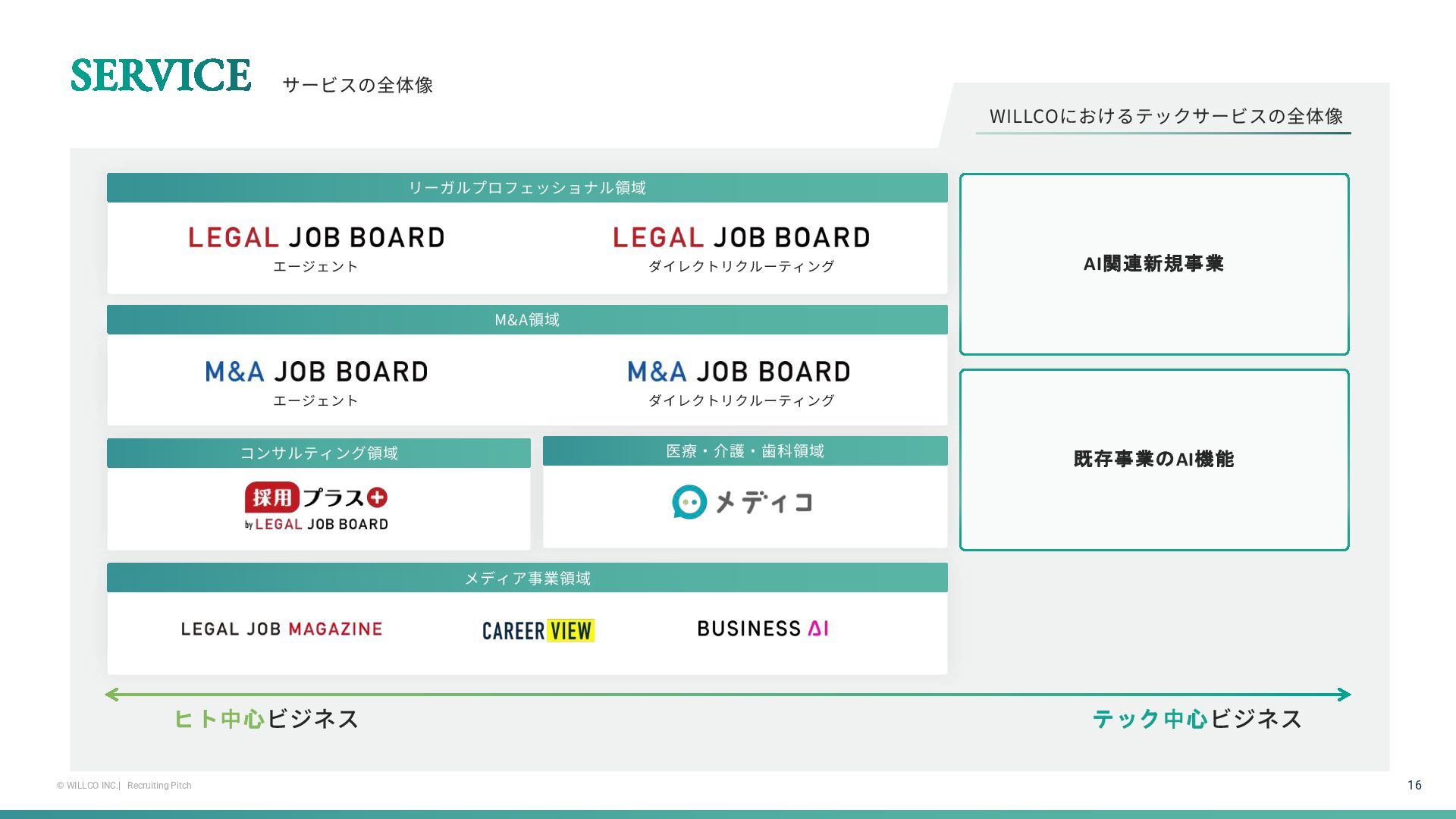Click the メディコ speech bubble icon
Screen dimensions: 1456x819
pyautogui.click(x=689, y=502)
